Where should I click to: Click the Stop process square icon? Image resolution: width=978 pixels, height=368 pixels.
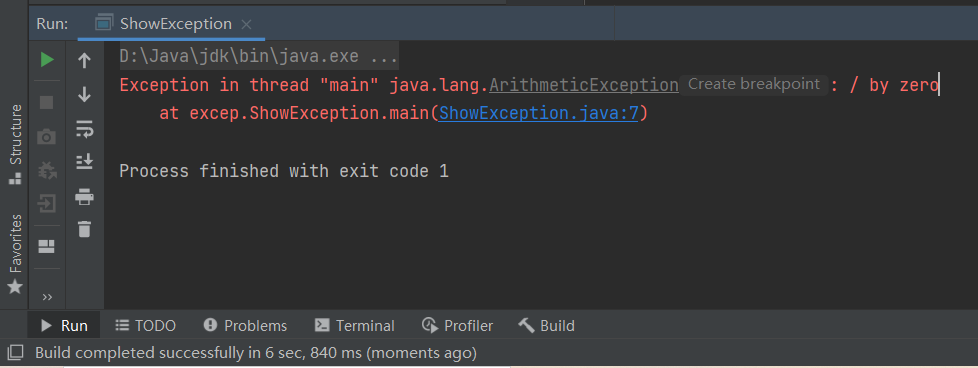coord(47,102)
